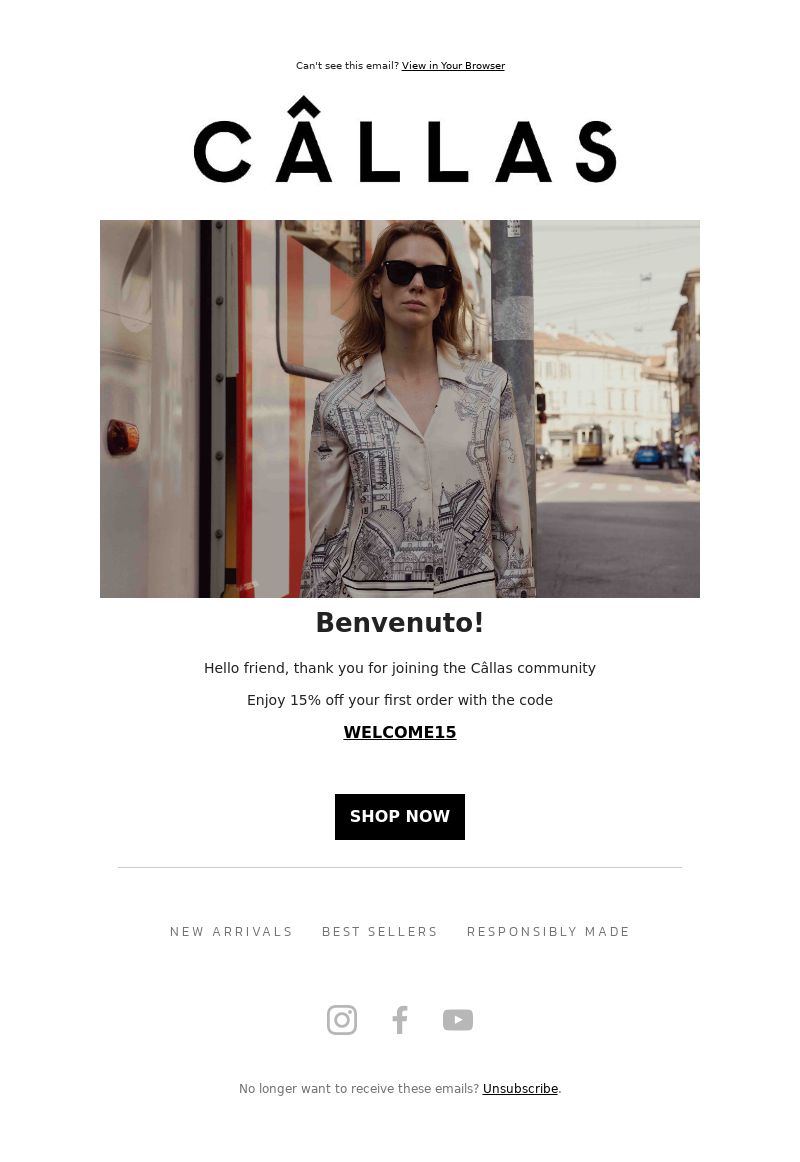Viewport: 800px width, 1162px height.
Task: Click the Unsubscribe link
Action: click(520, 1089)
